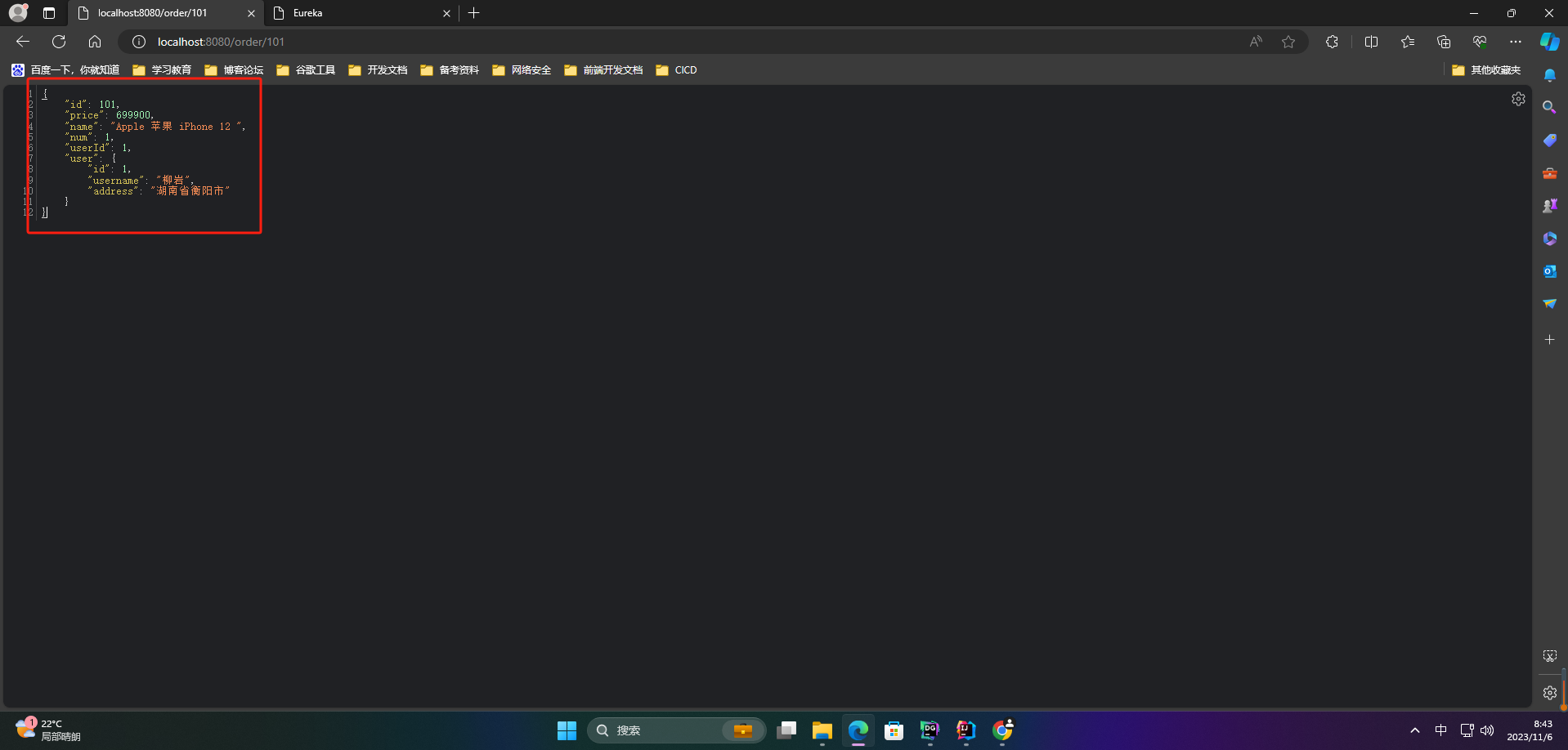The height and width of the screenshot is (750, 1568).
Task: Open the Tab actions menu
Action: [49, 13]
